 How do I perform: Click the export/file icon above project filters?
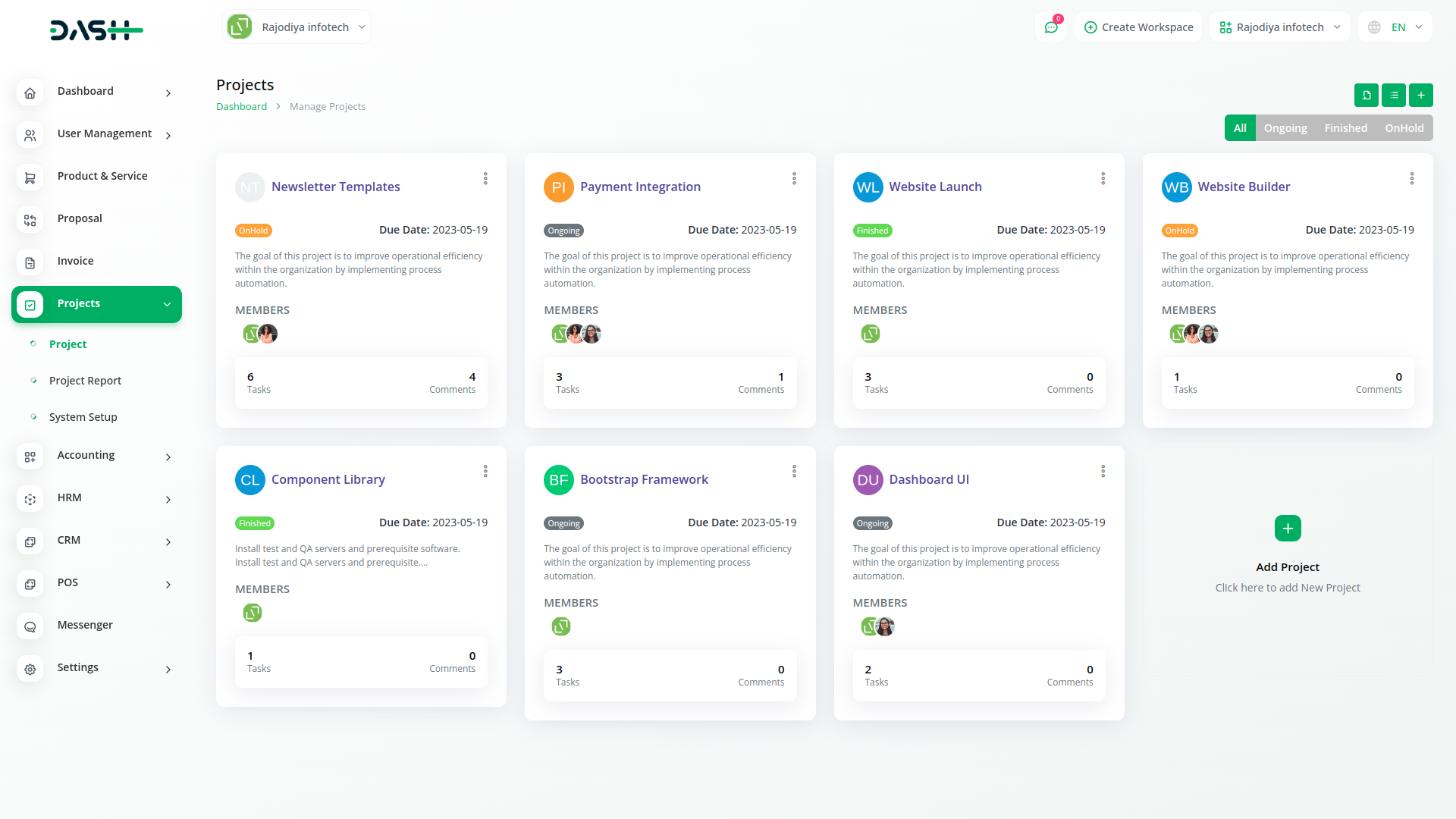point(1367,96)
